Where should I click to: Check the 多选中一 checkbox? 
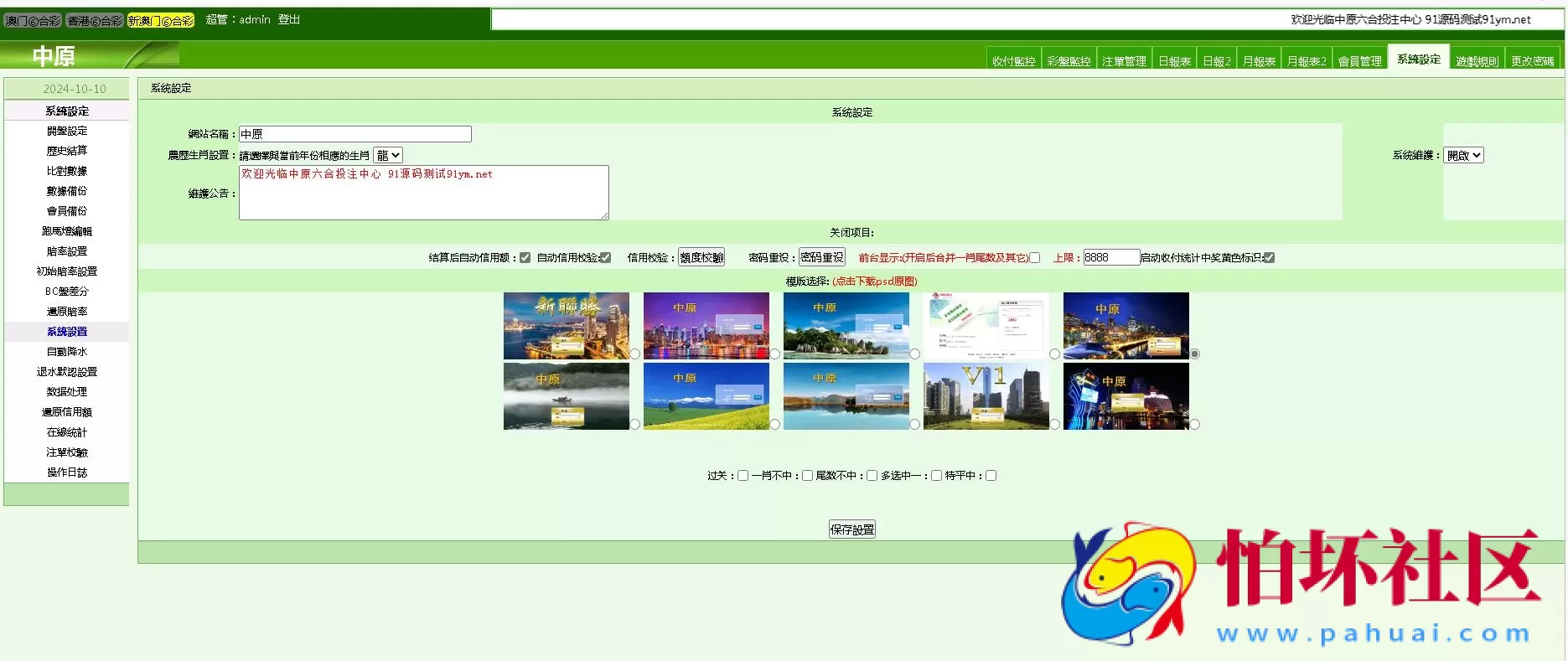click(936, 476)
